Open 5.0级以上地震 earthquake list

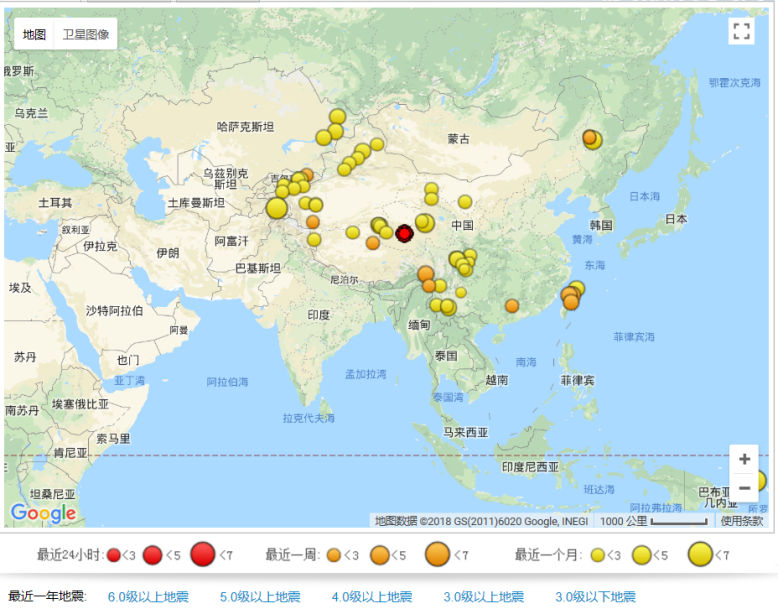260,596
